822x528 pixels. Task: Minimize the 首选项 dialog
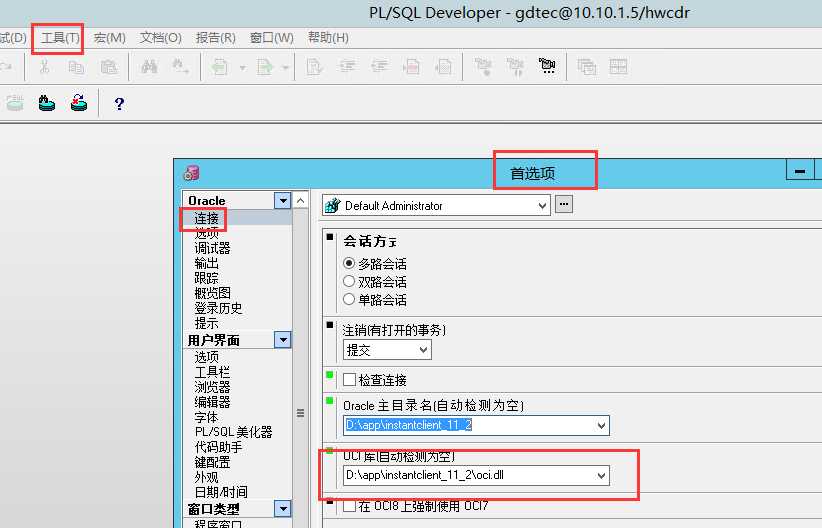pos(799,170)
